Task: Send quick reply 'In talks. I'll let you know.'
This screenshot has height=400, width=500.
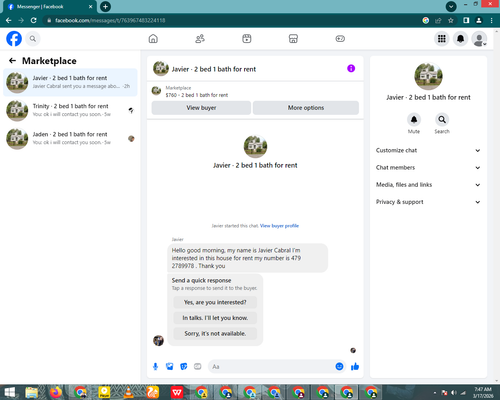Action: pyautogui.click(x=215, y=318)
